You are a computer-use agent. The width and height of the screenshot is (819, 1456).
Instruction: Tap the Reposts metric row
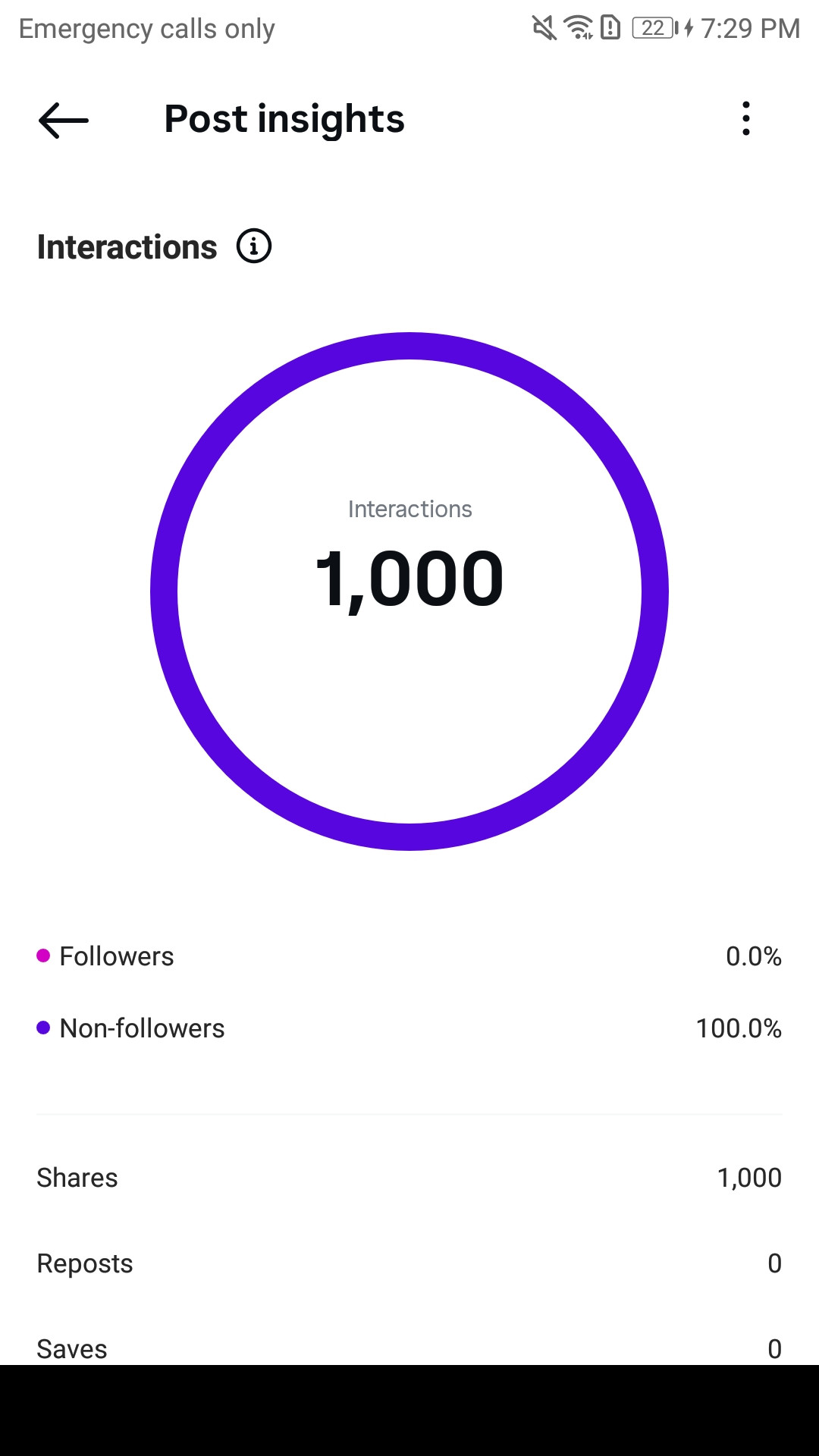coord(409,1263)
